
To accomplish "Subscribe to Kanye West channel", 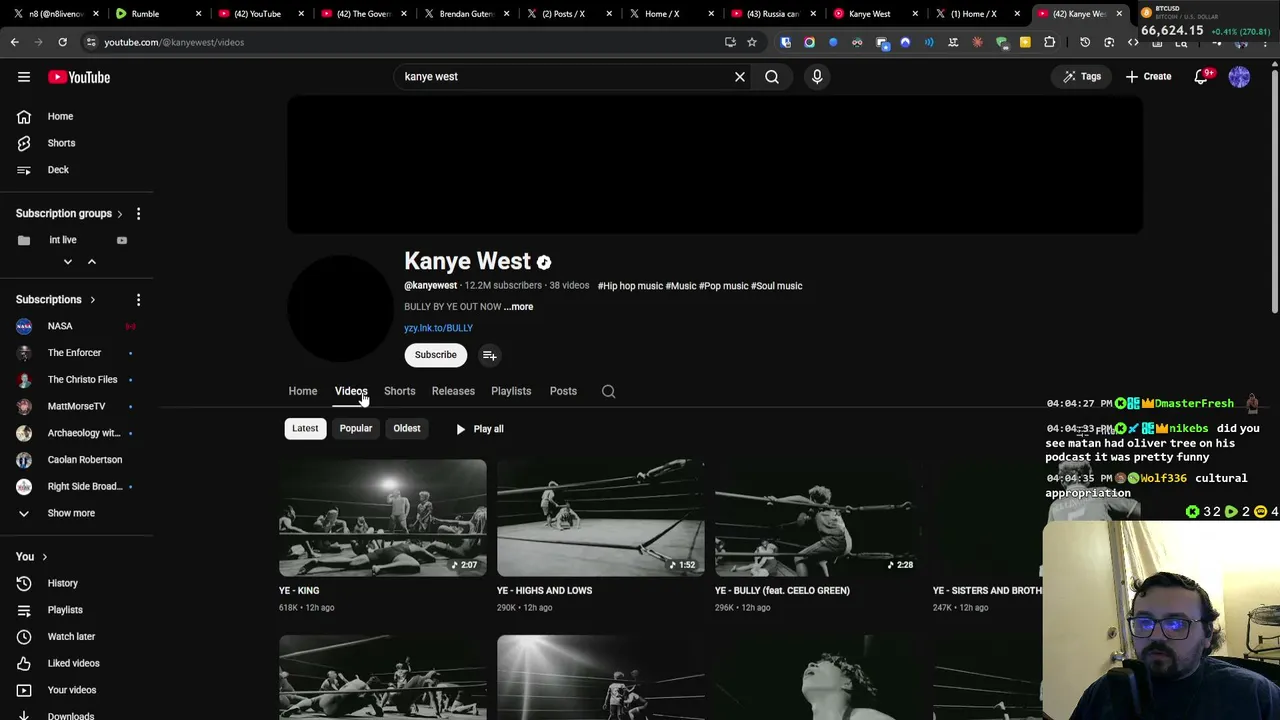I will pos(436,355).
